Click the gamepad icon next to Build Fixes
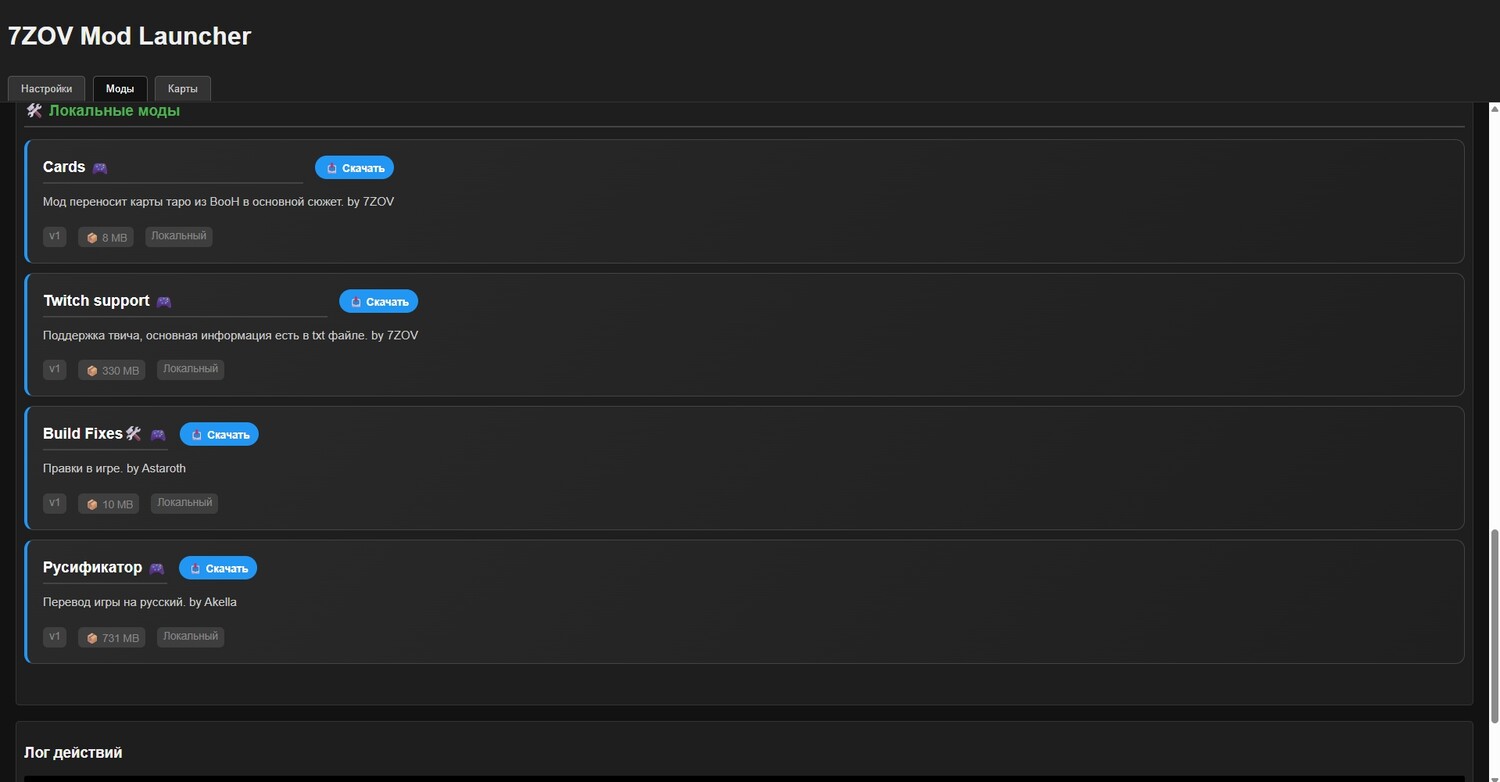 (158, 435)
